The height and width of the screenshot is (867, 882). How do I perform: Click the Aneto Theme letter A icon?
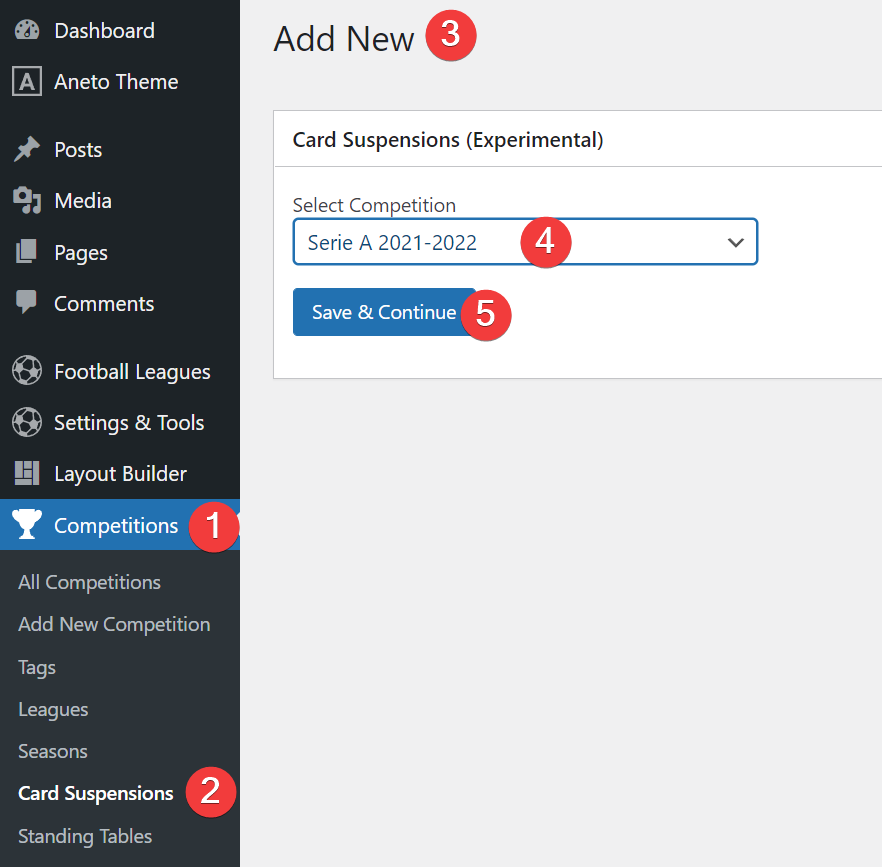(26, 82)
